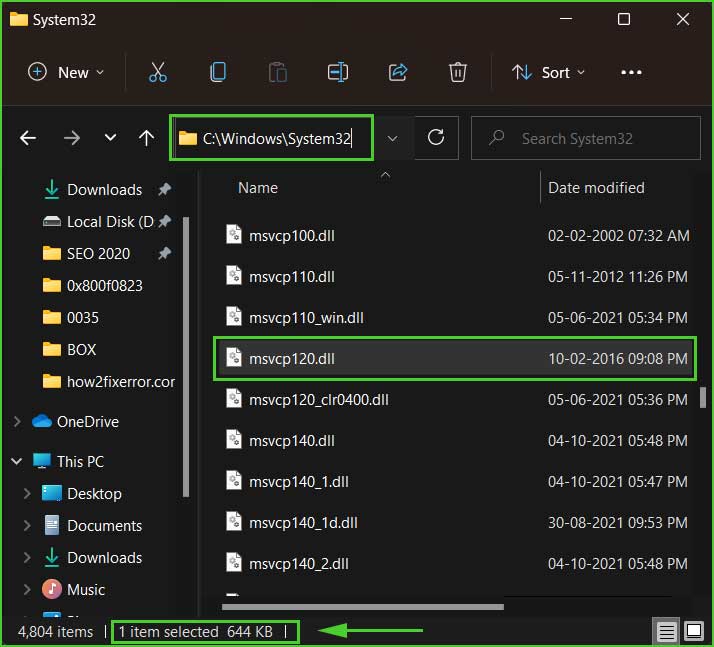Select the msvcp140_1d.dll file
Screen dimensions: 714x647
tap(303, 523)
